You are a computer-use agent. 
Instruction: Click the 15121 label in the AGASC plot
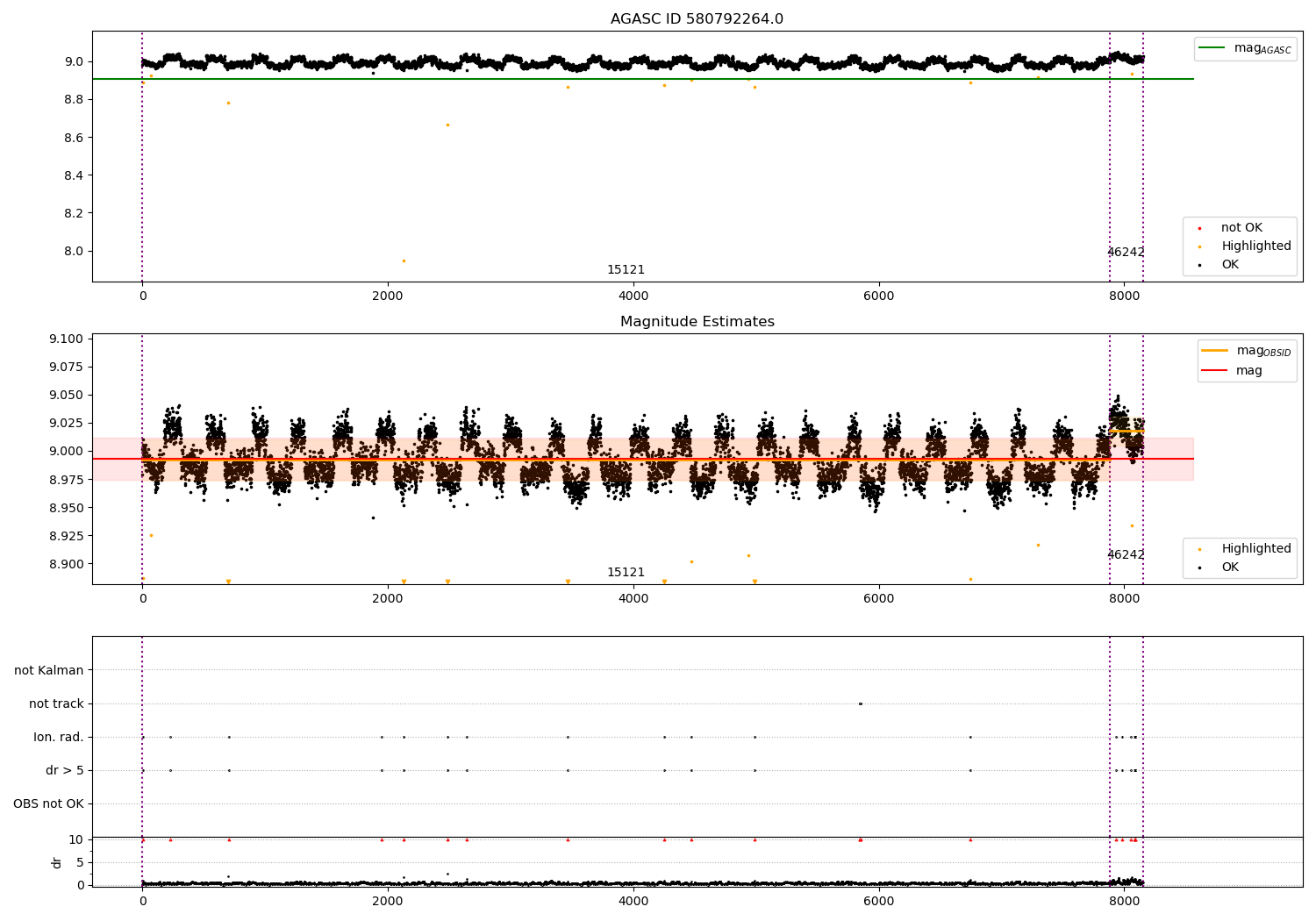(626, 270)
